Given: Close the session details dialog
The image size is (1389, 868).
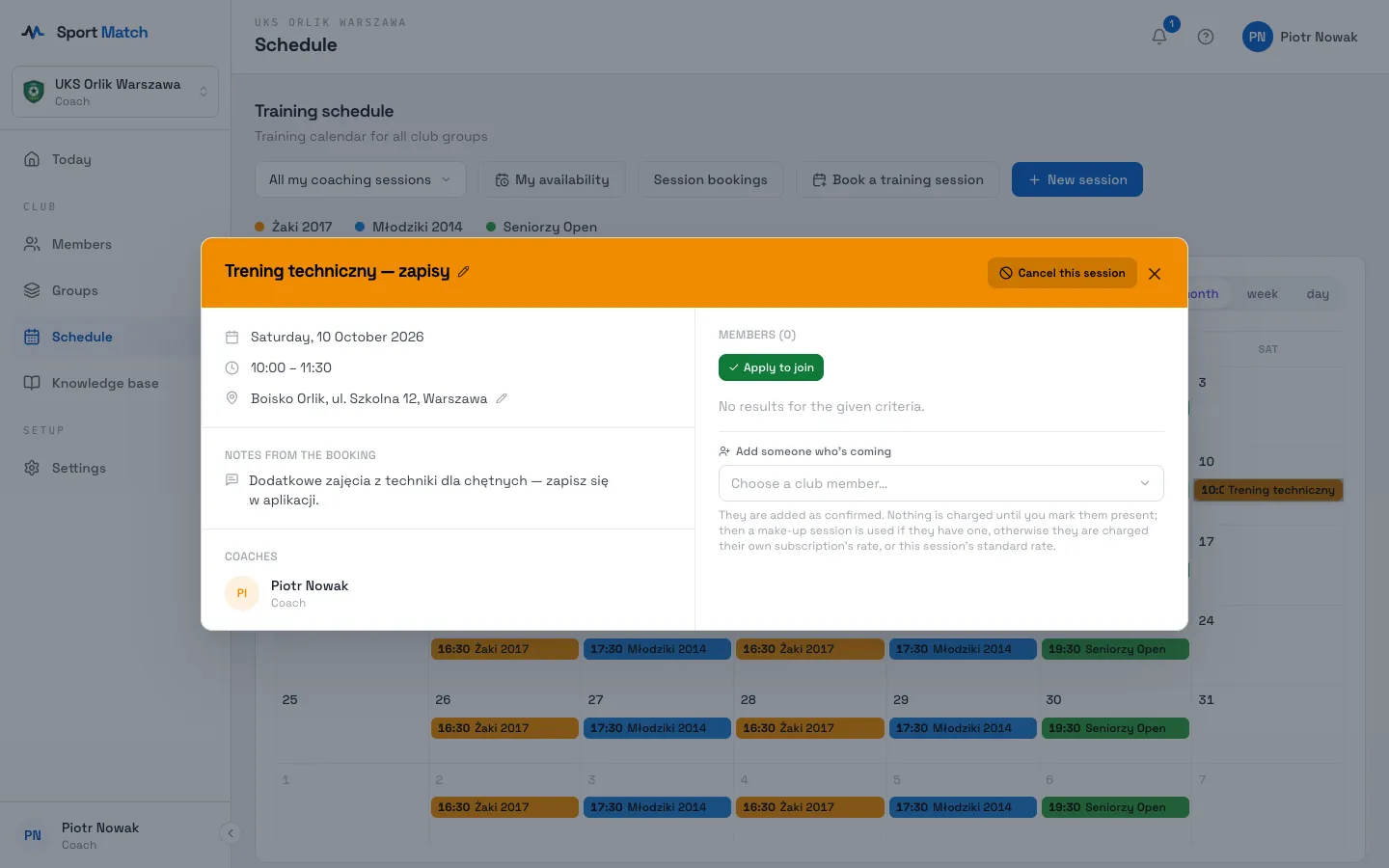Looking at the screenshot, I should click(x=1155, y=274).
